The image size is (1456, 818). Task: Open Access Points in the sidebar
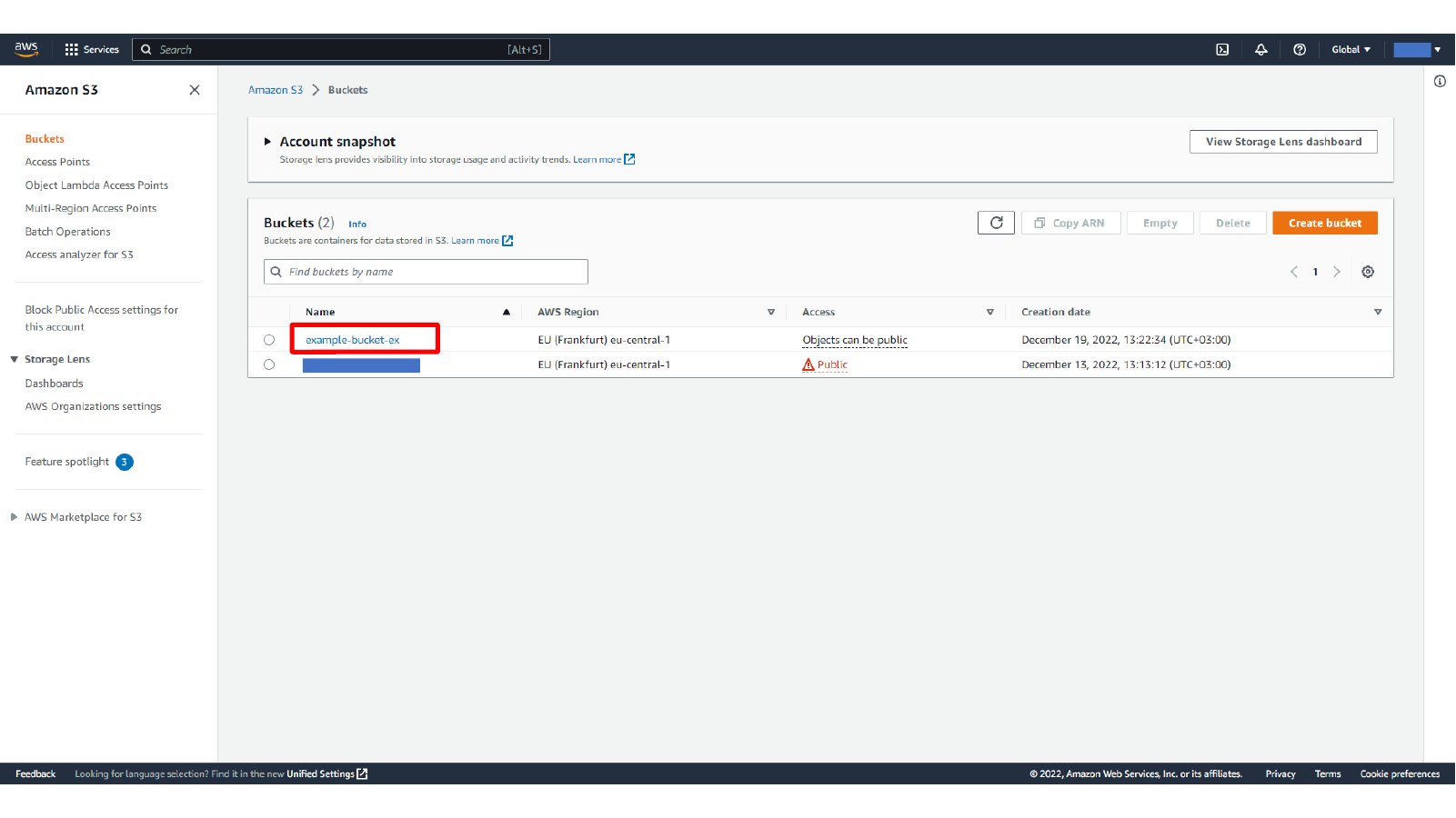click(x=57, y=162)
